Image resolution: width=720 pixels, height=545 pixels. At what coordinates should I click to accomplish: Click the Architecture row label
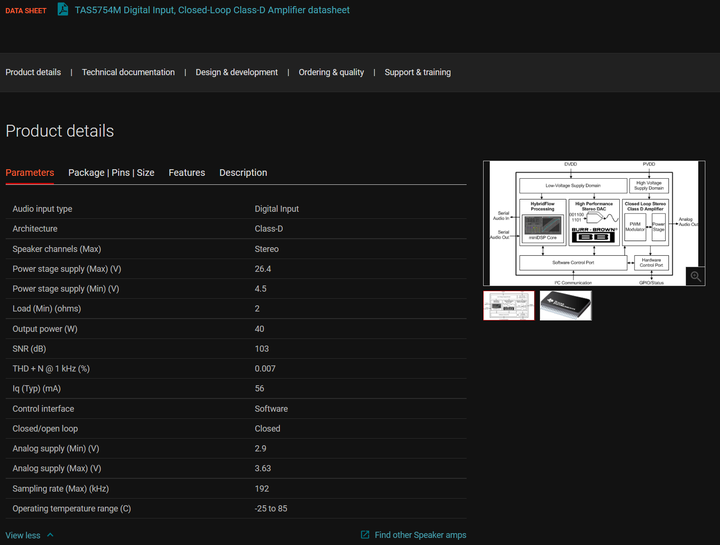point(35,229)
